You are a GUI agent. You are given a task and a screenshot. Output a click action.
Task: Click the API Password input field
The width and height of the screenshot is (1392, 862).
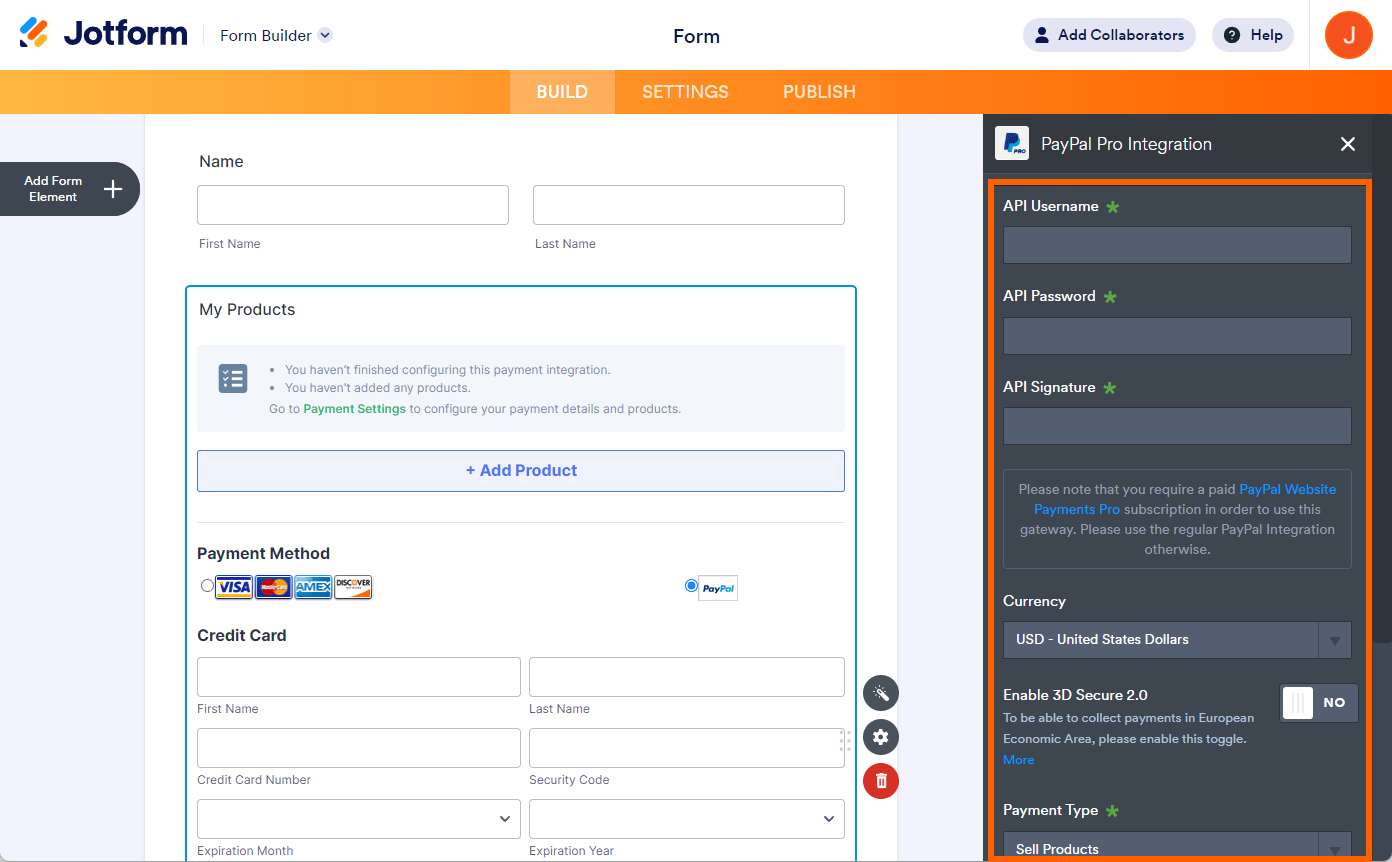point(1177,336)
